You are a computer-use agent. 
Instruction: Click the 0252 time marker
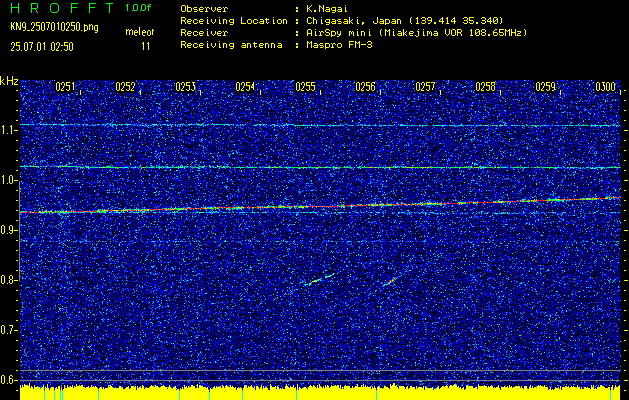click(x=125, y=87)
